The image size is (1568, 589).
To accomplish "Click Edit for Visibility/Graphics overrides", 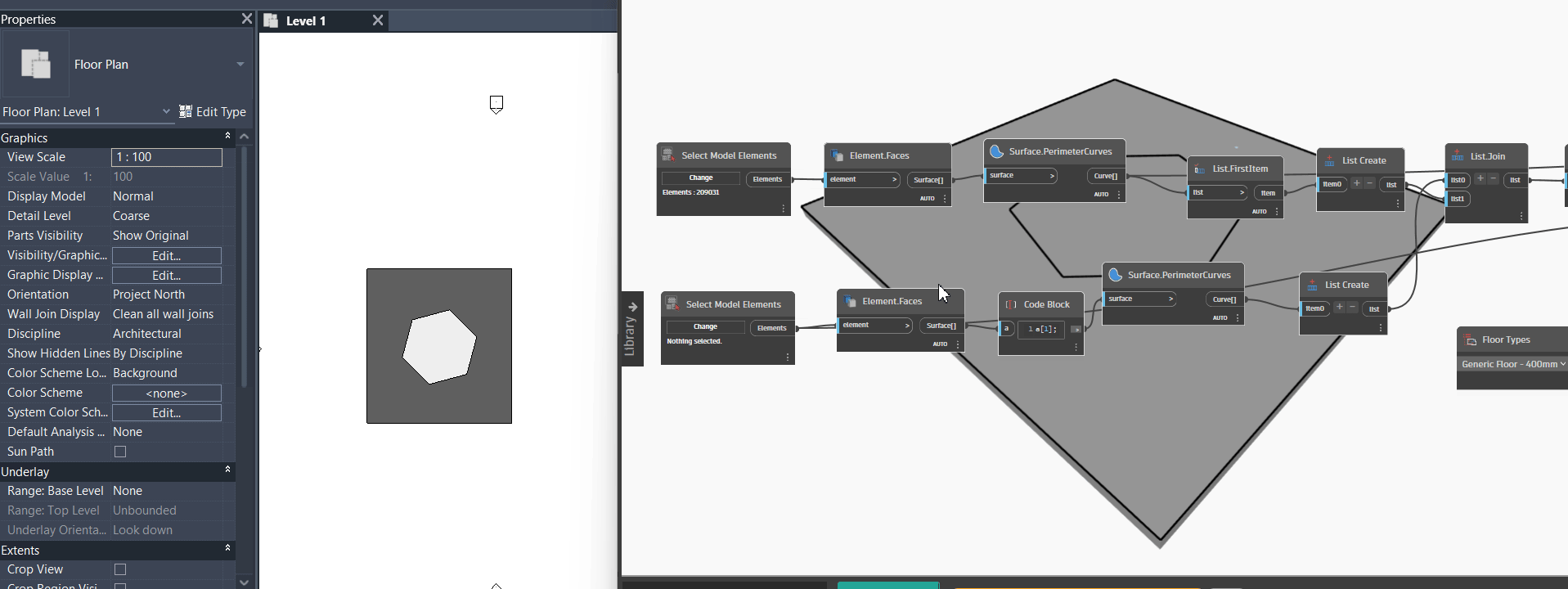I will [x=167, y=256].
